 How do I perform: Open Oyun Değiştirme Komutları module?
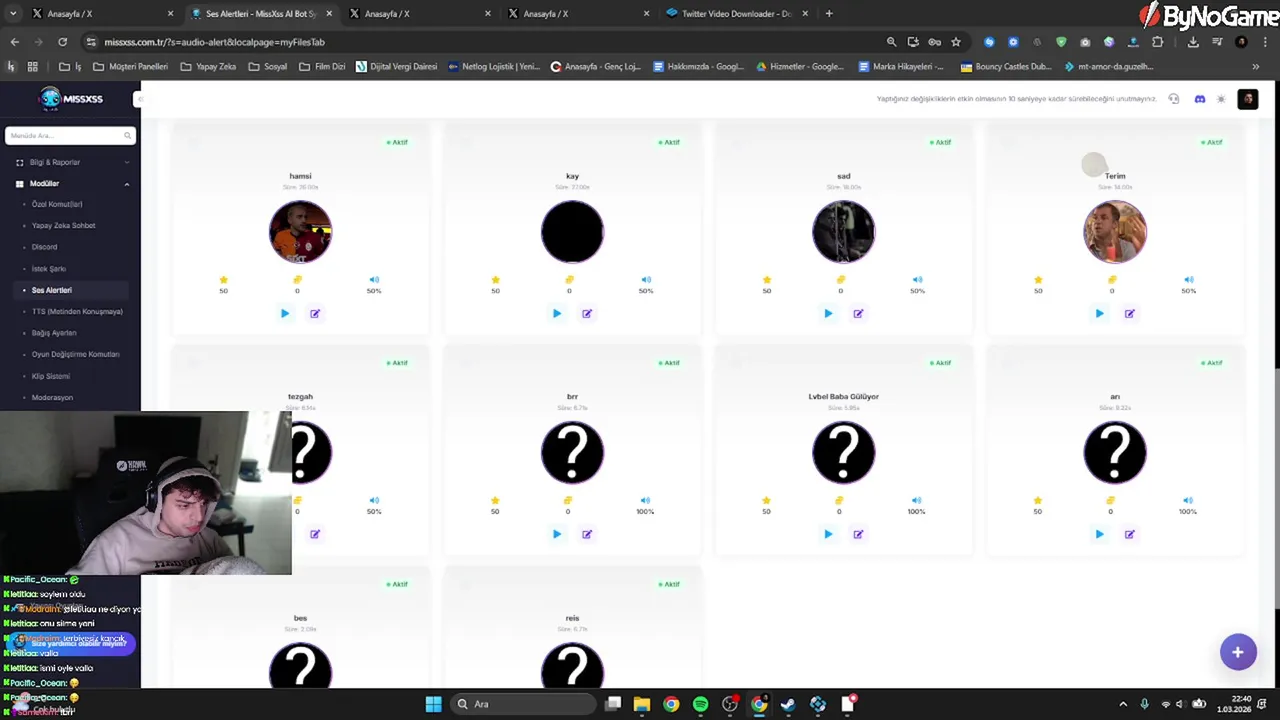[75, 354]
